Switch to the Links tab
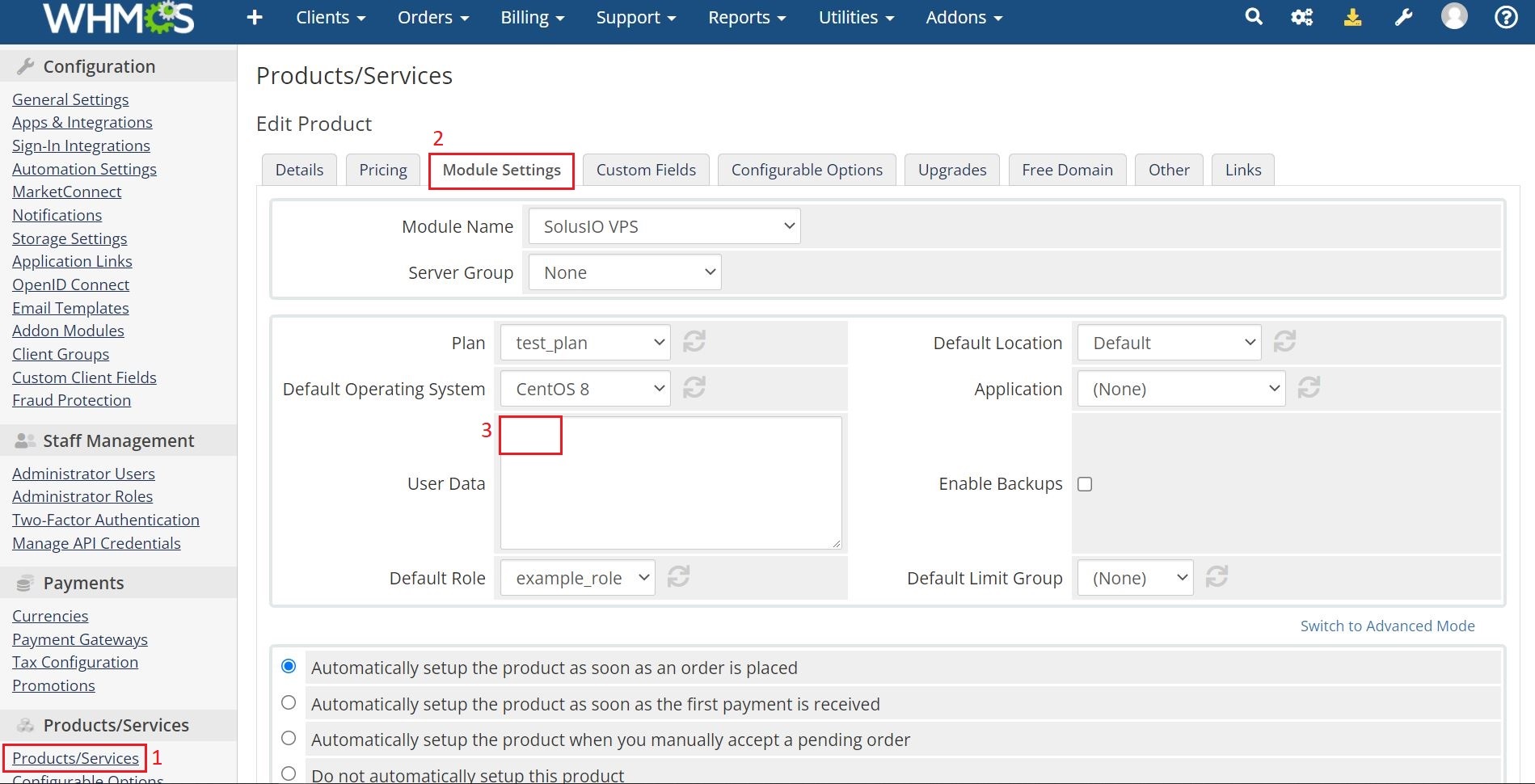Image resolution: width=1535 pixels, height=784 pixels. tap(1243, 170)
